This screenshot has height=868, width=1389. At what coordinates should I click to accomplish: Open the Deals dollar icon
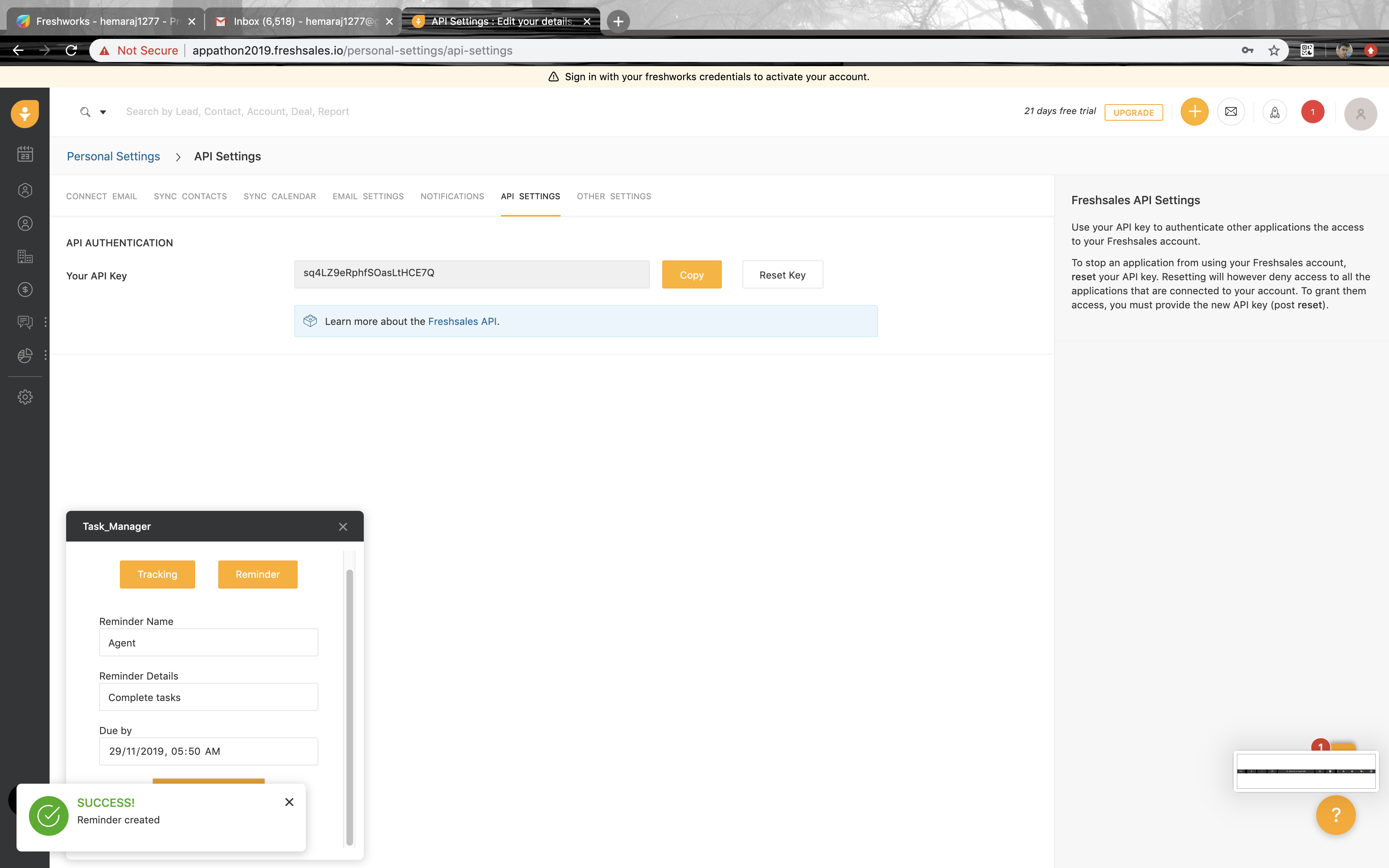pos(25,289)
